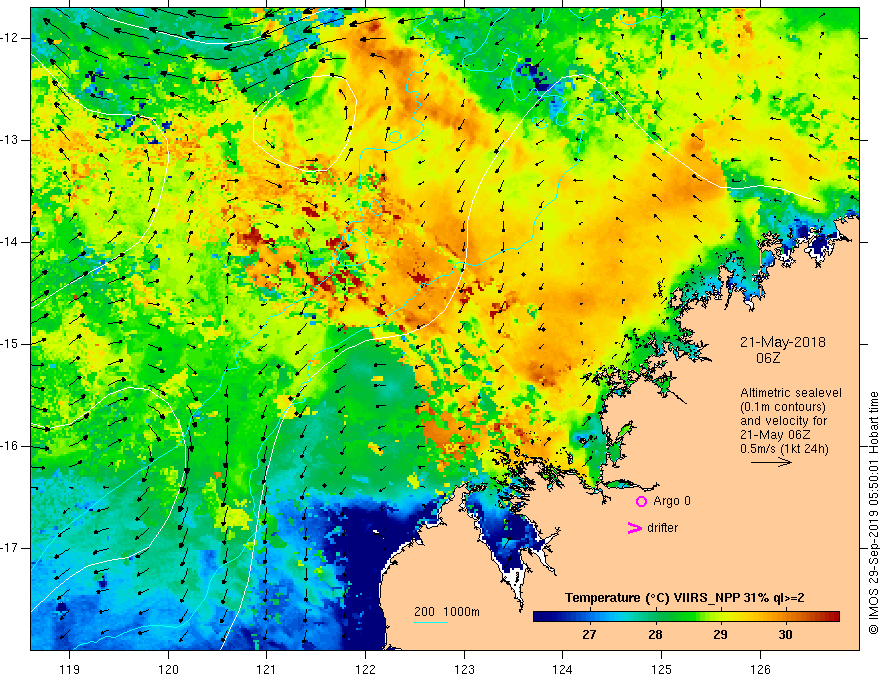Click the 'Altimetric sealevel' legend text

point(791,393)
